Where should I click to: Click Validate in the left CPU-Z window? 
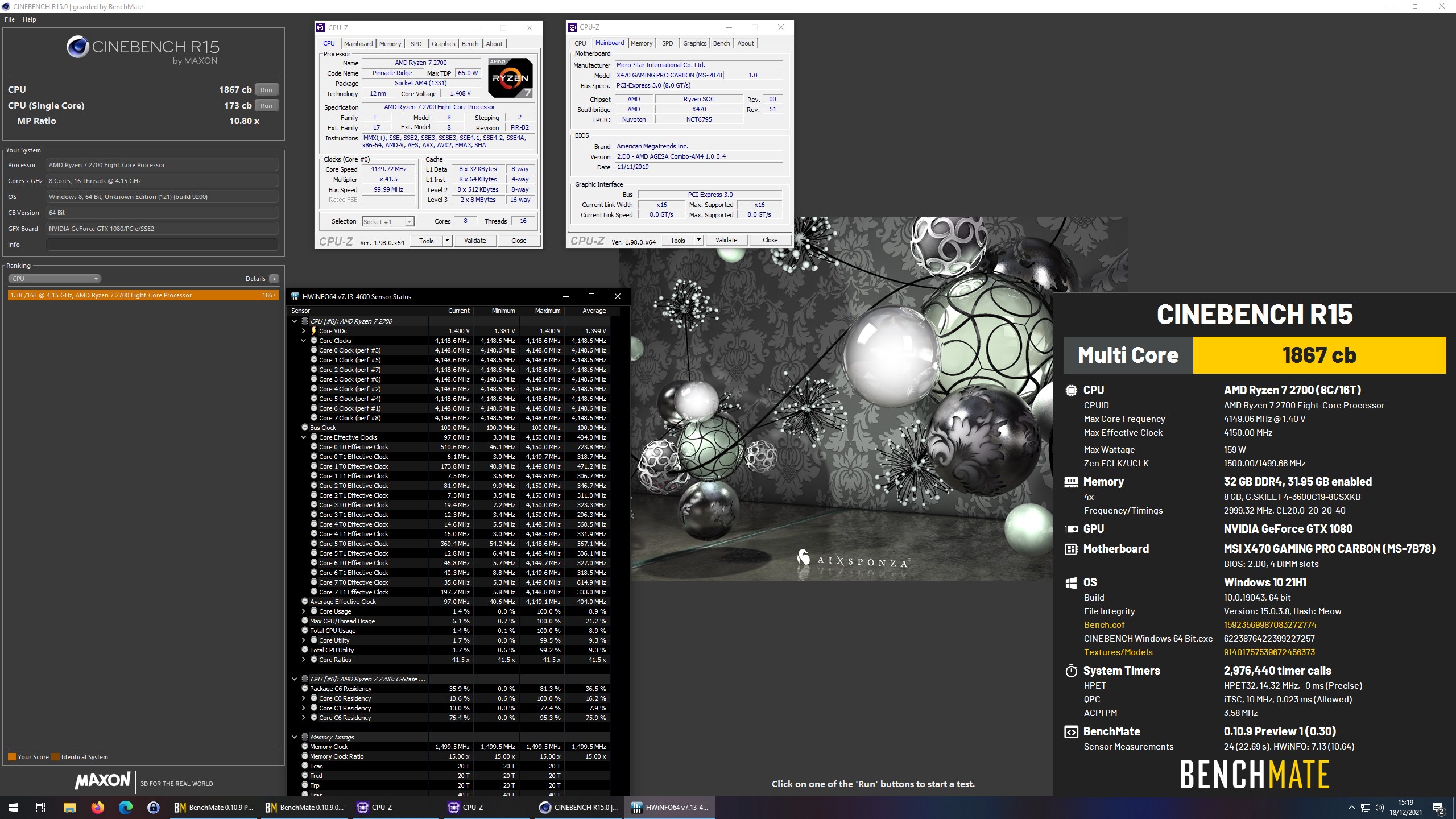click(x=475, y=241)
